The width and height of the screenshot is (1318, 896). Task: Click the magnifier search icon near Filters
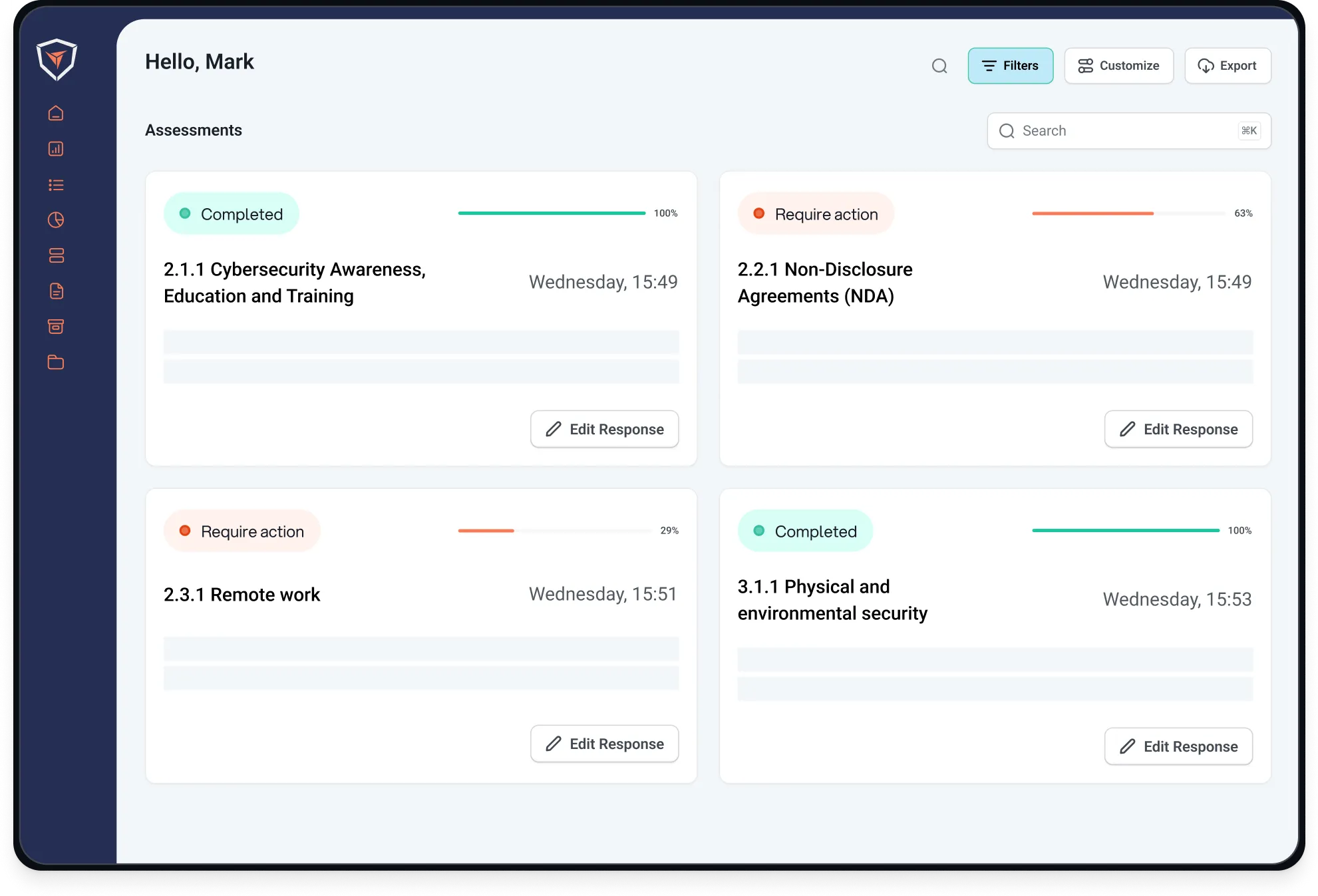(939, 65)
